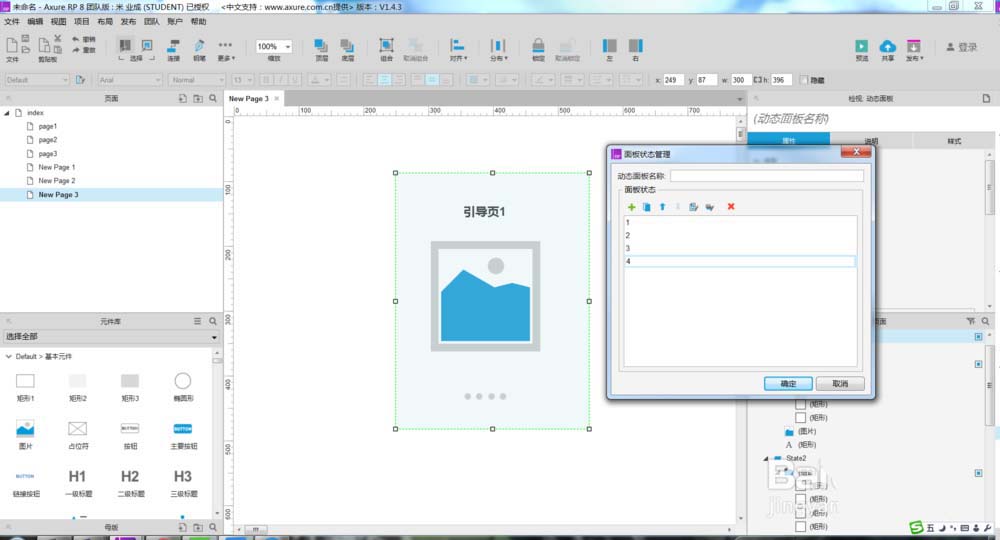This screenshot has width=1000, height=540.
Task: Click the red delete state icon
Action: (x=731, y=206)
